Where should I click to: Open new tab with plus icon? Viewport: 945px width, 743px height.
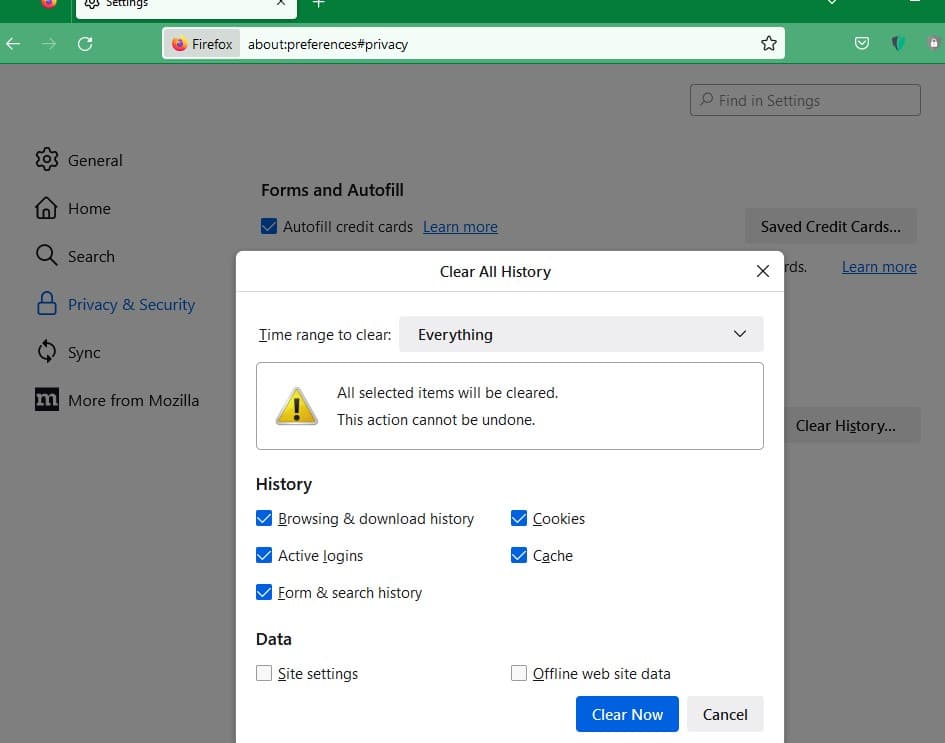pos(318,4)
